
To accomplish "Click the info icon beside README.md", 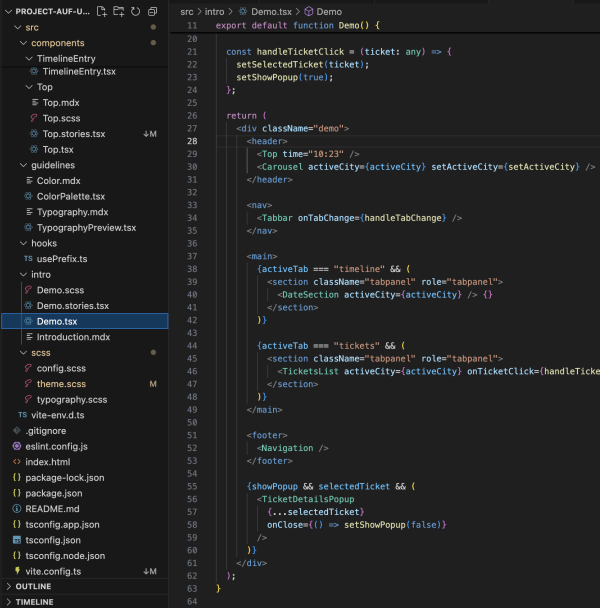I will pyautogui.click(x=17, y=508).
